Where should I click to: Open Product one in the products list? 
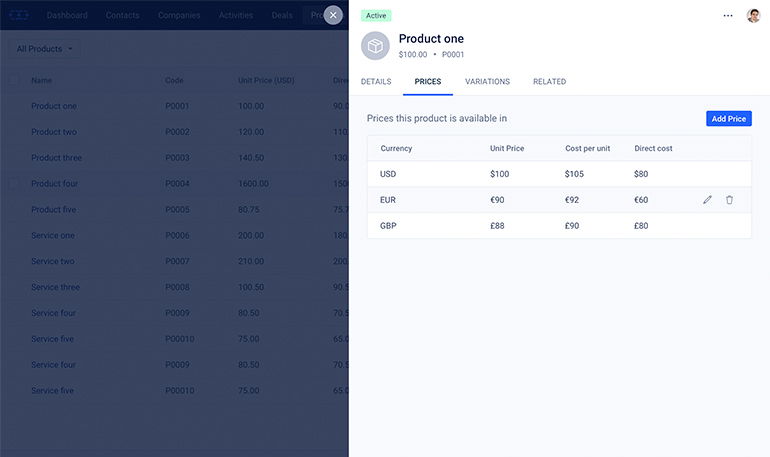[54, 106]
